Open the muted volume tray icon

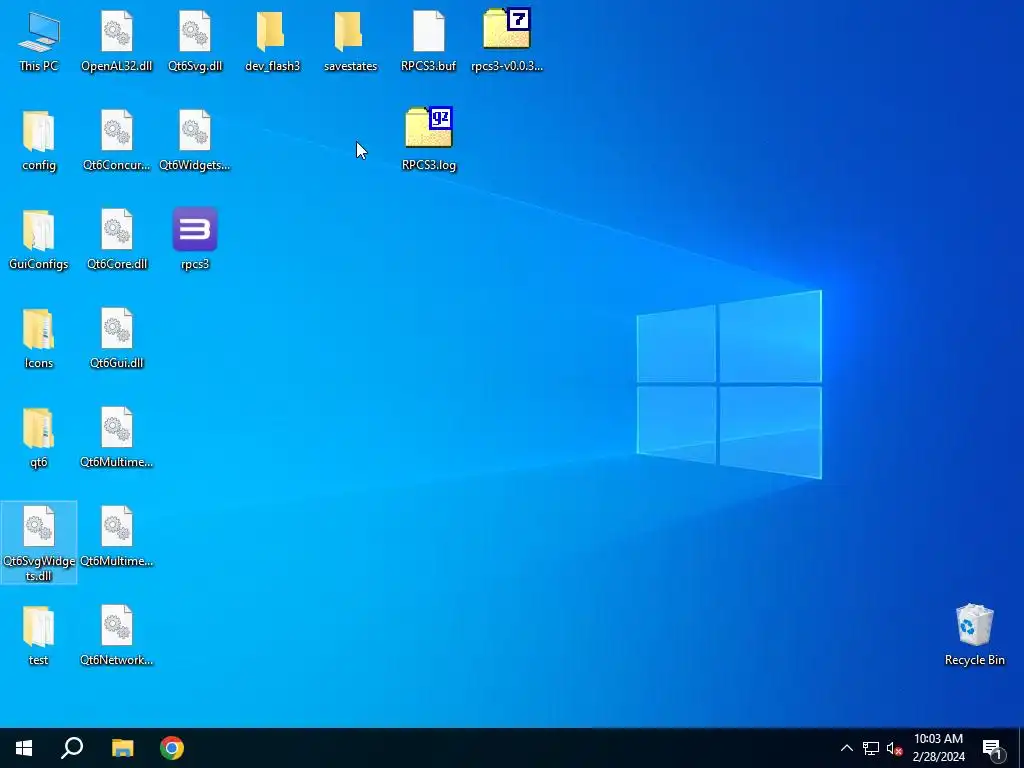click(894, 748)
